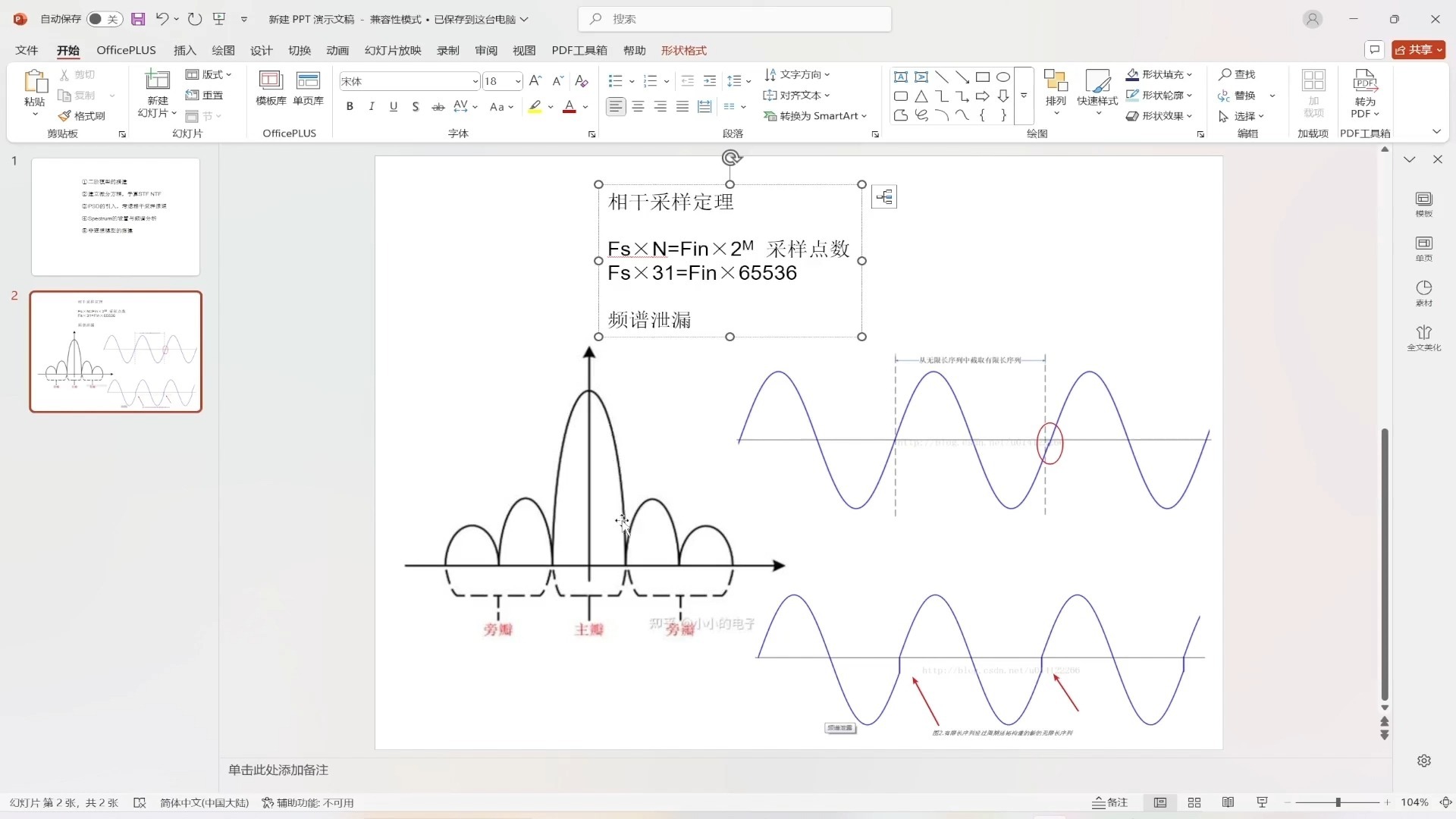Open the Insert ribbon tab
The width and height of the screenshot is (1456, 819).
coord(184,50)
